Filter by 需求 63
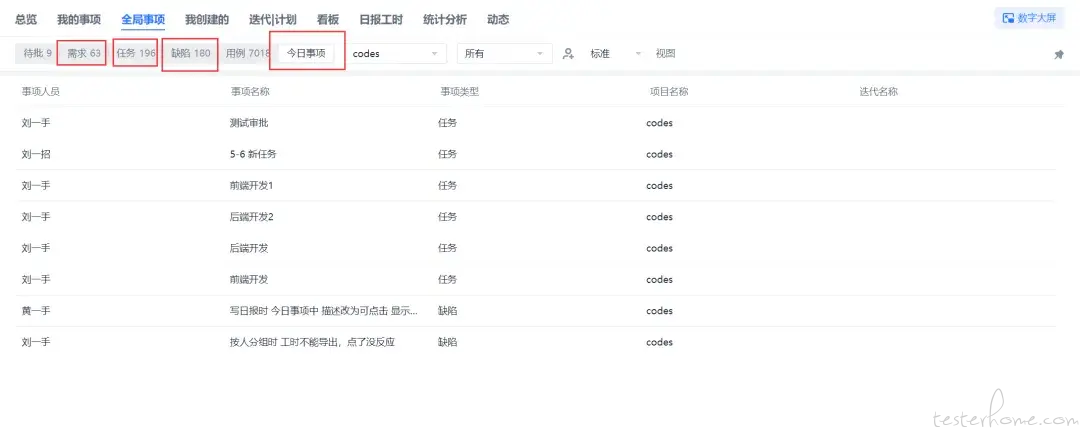The image size is (1080, 442). pyautogui.click(x=83, y=54)
